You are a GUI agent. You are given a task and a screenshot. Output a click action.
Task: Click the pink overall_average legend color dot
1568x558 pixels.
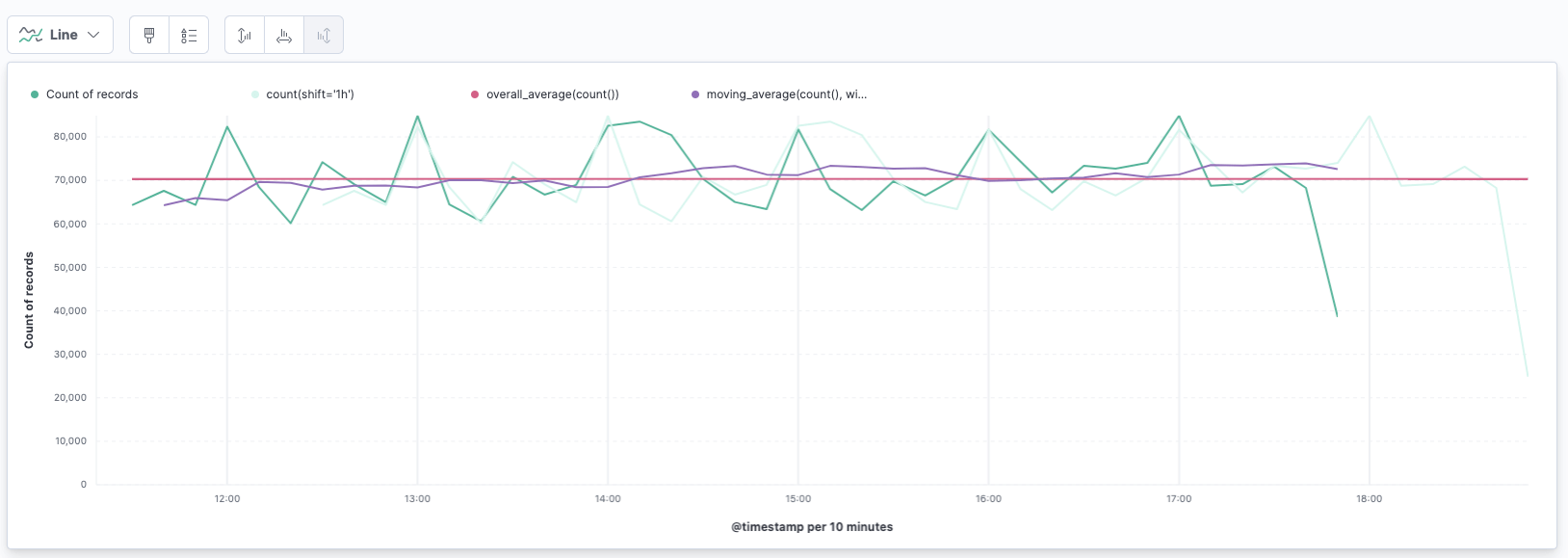click(475, 94)
